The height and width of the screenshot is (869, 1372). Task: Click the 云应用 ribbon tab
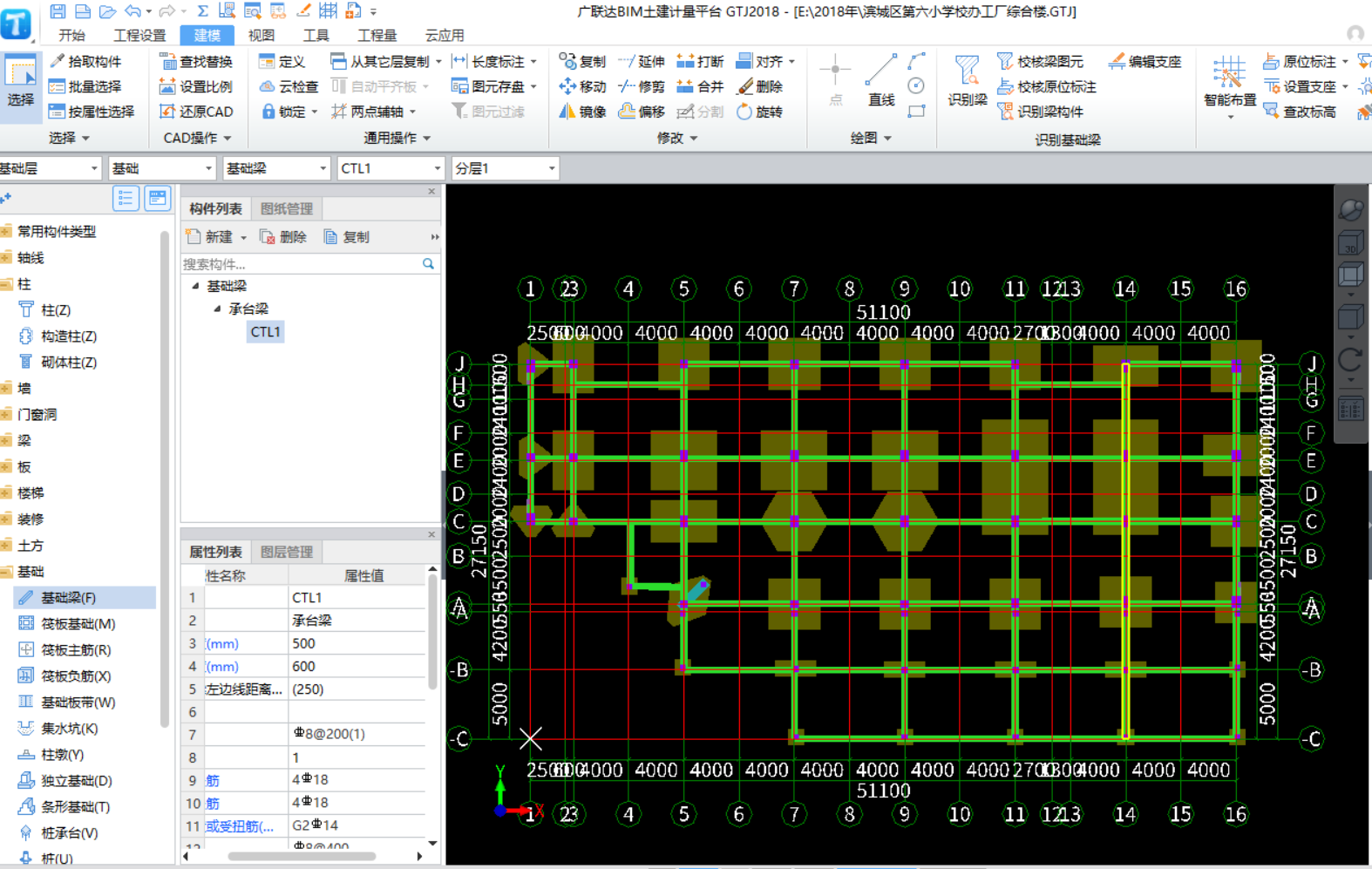445,35
